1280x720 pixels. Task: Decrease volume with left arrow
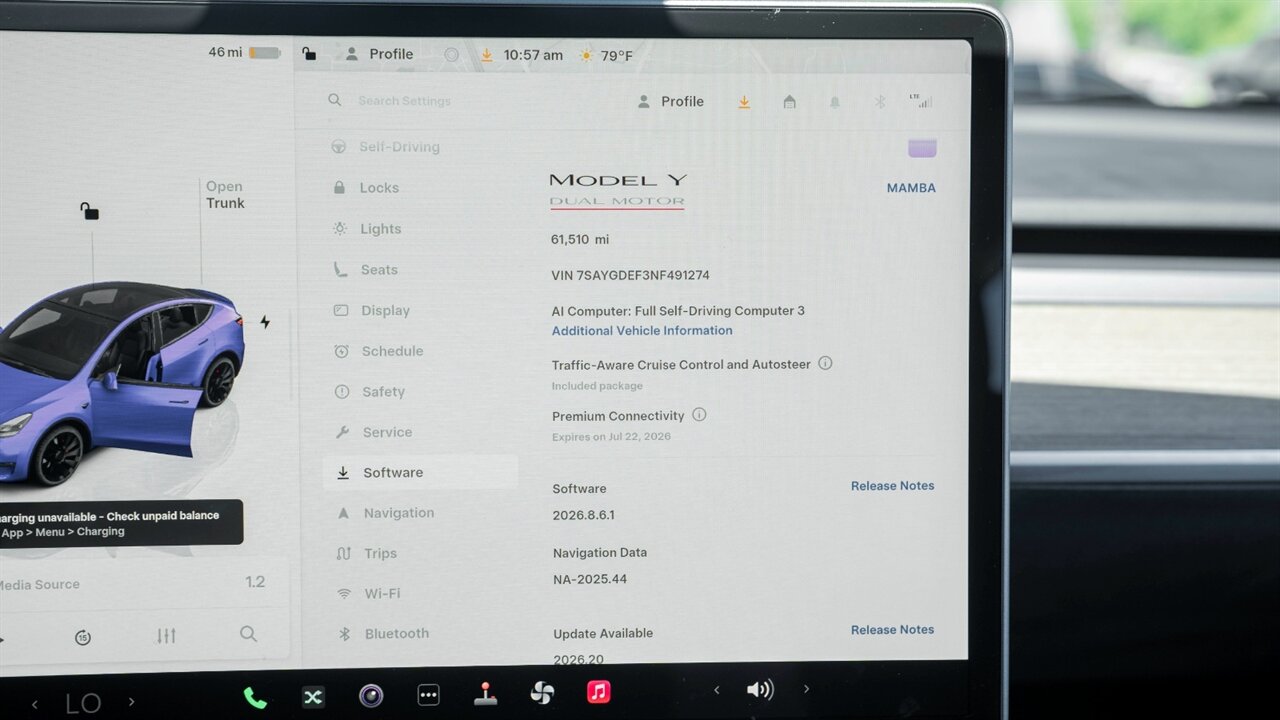(x=716, y=689)
